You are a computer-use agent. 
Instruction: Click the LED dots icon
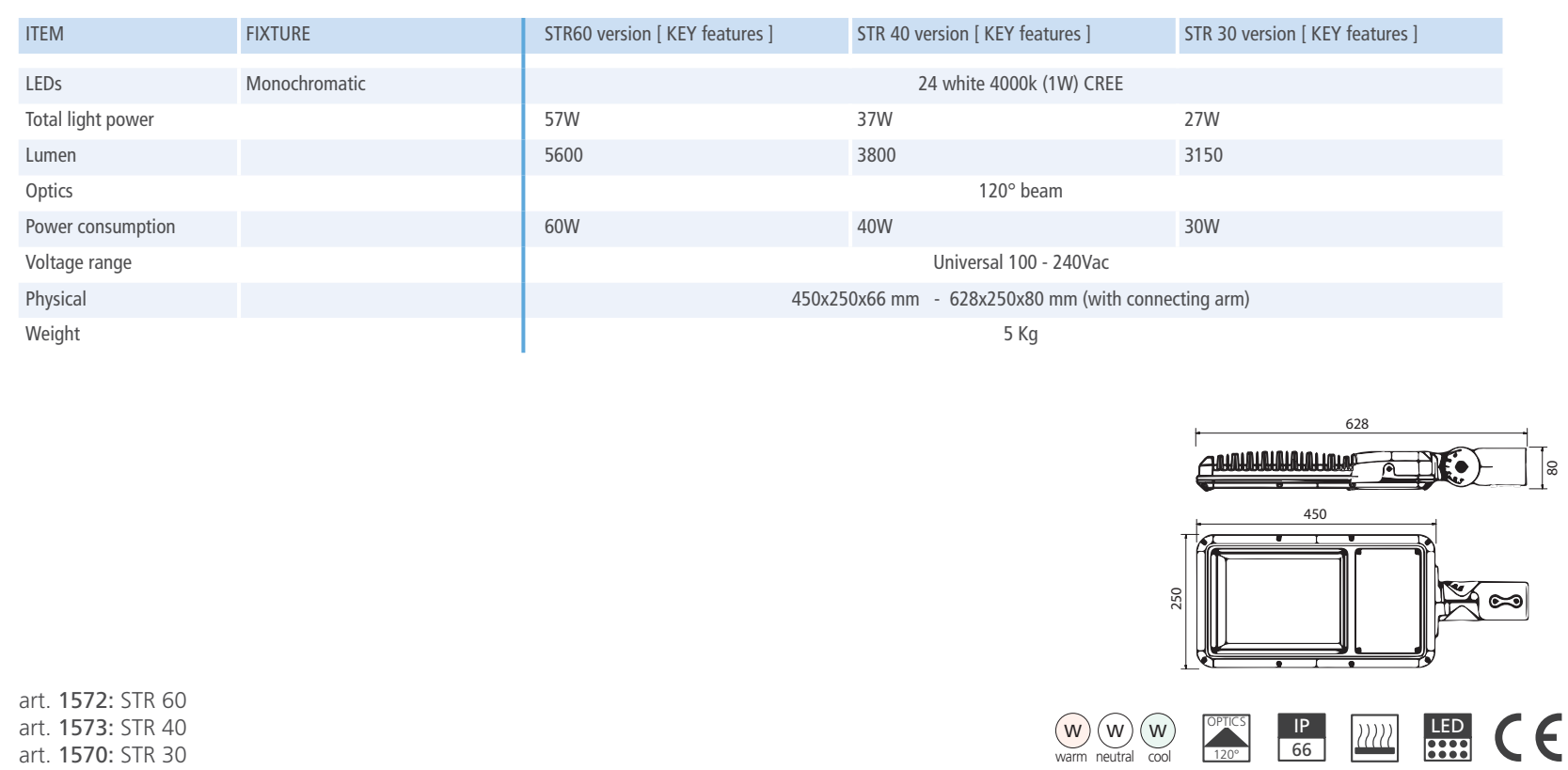[x=1448, y=737]
